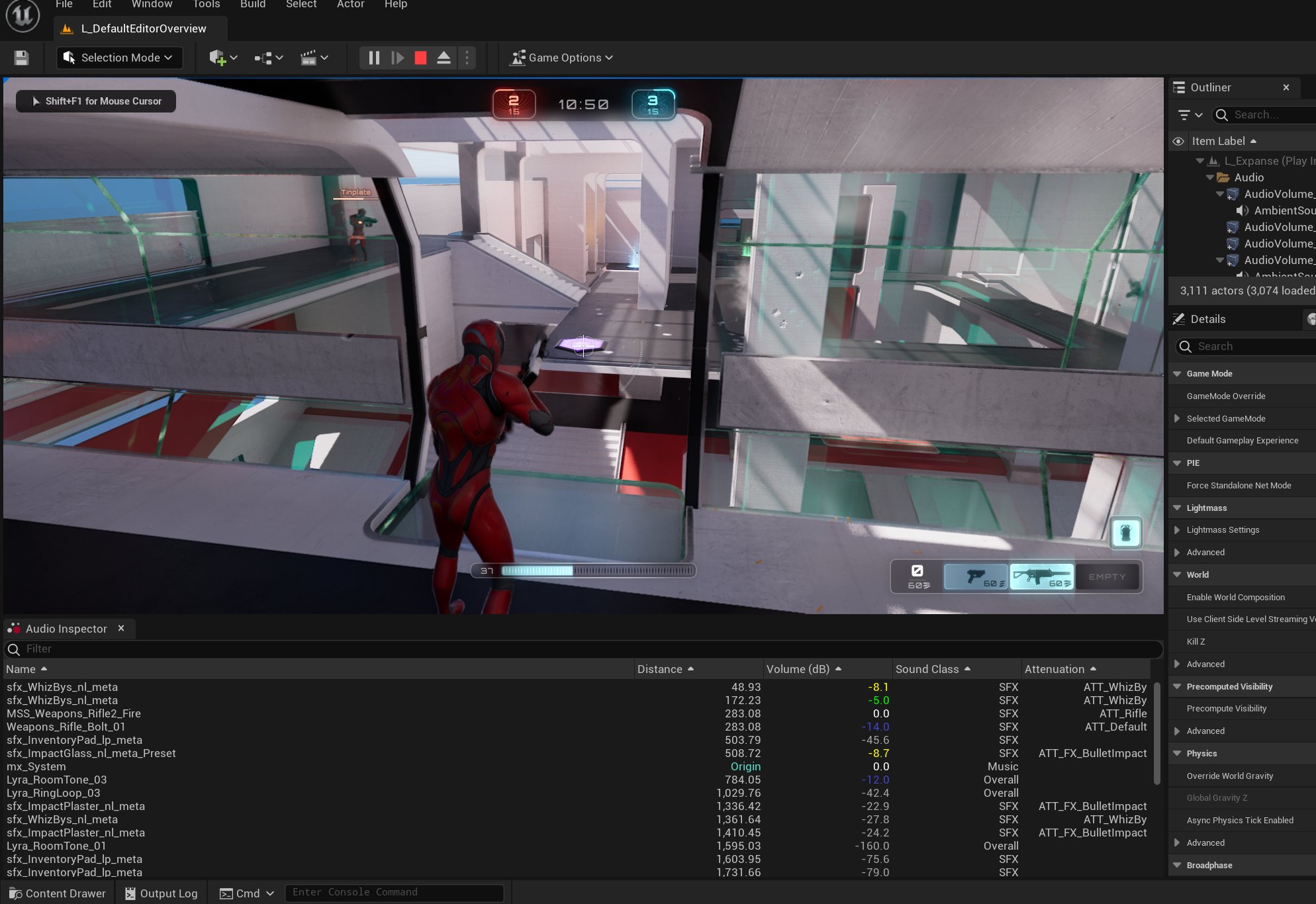Screen dimensions: 1316x904
Task: Expand Lightmass Settings property
Action: coord(1177,530)
